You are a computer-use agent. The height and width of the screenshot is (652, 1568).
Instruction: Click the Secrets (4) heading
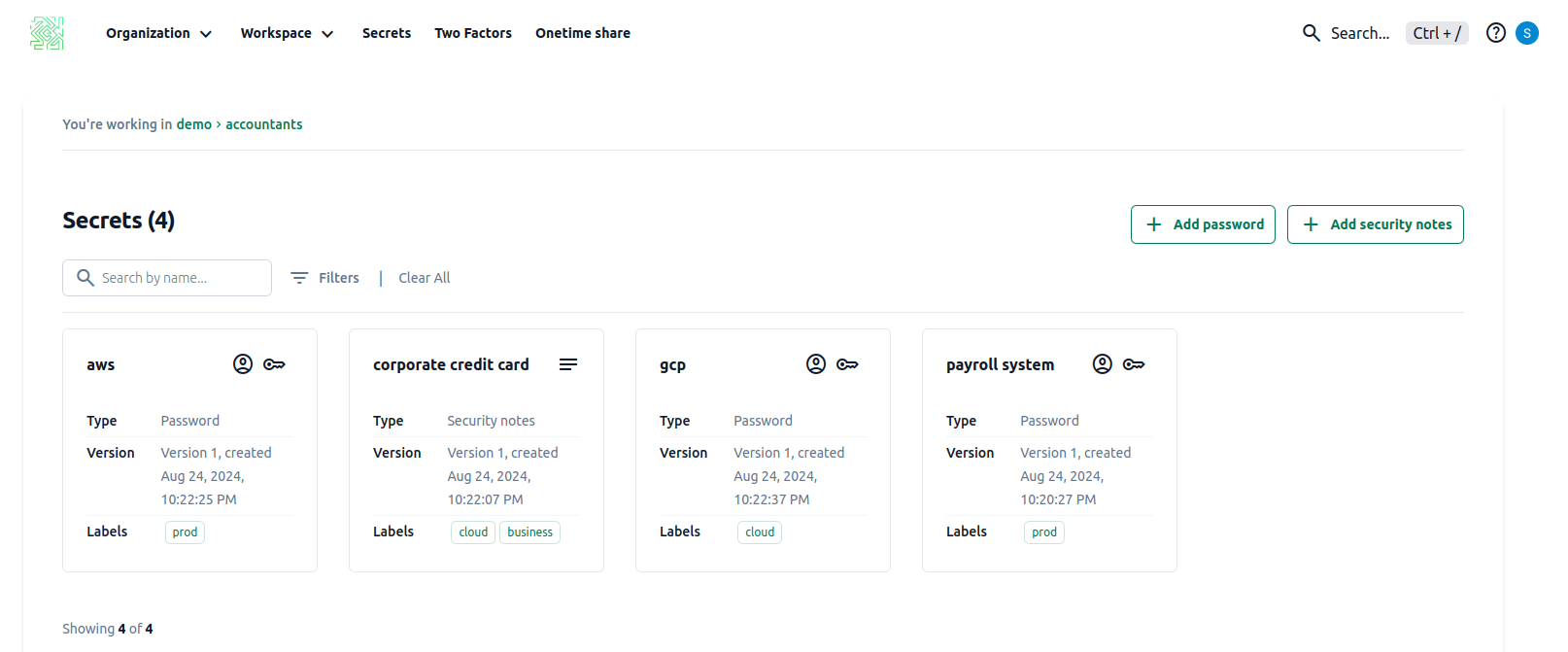tap(119, 221)
